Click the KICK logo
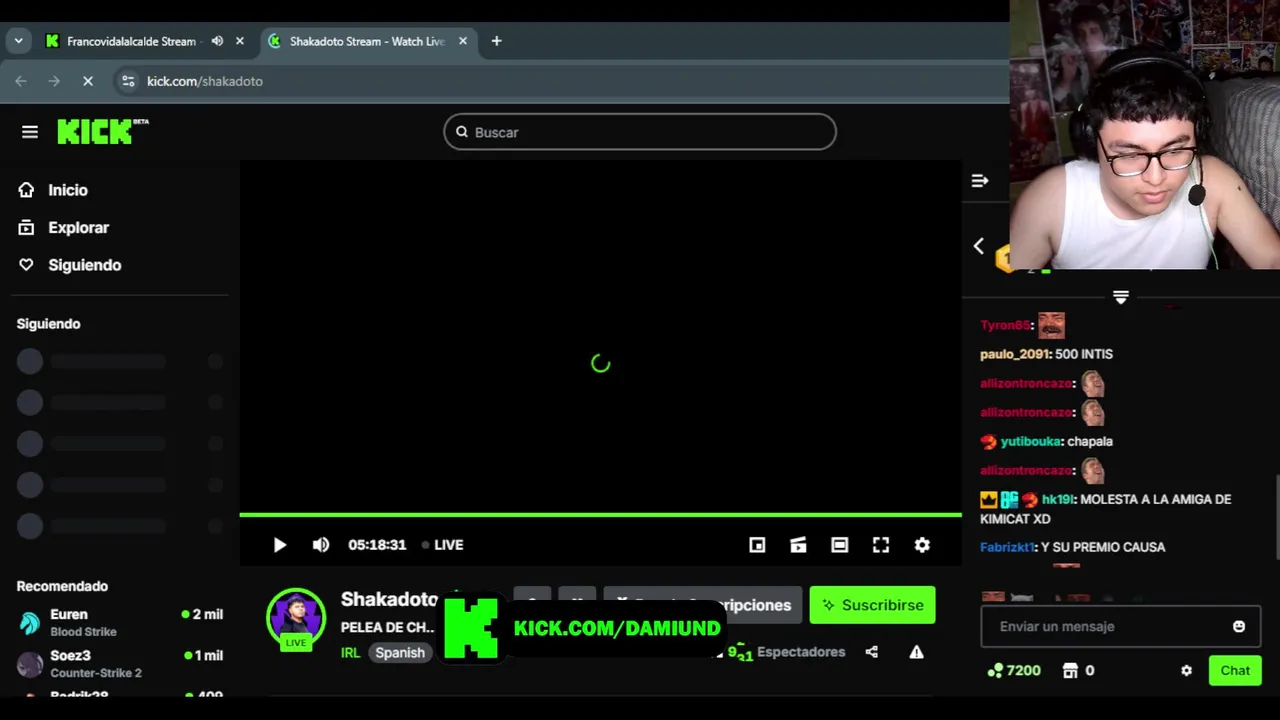The image size is (1280, 720). 102,131
